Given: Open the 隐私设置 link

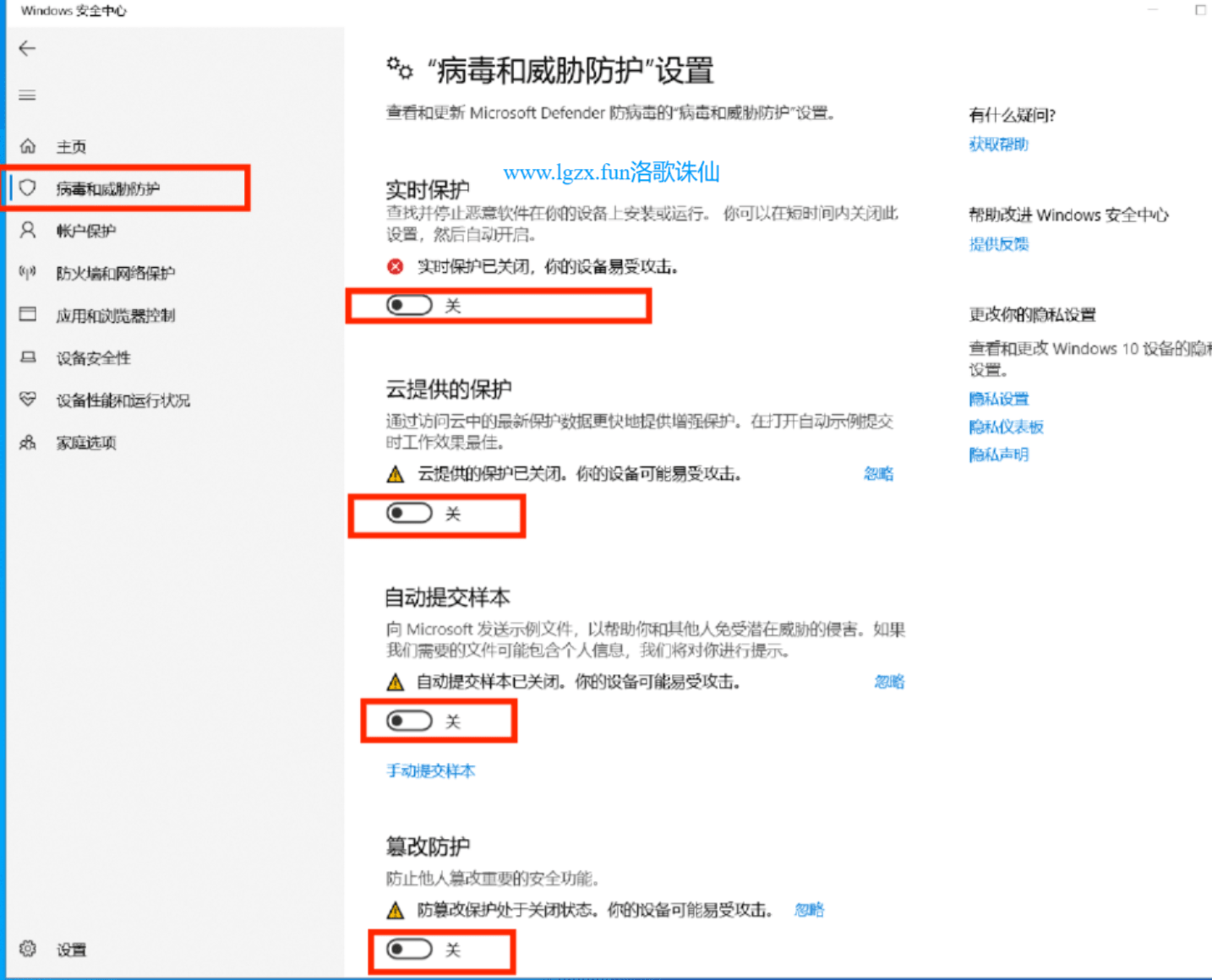Looking at the screenshot, I should (998, 399).
